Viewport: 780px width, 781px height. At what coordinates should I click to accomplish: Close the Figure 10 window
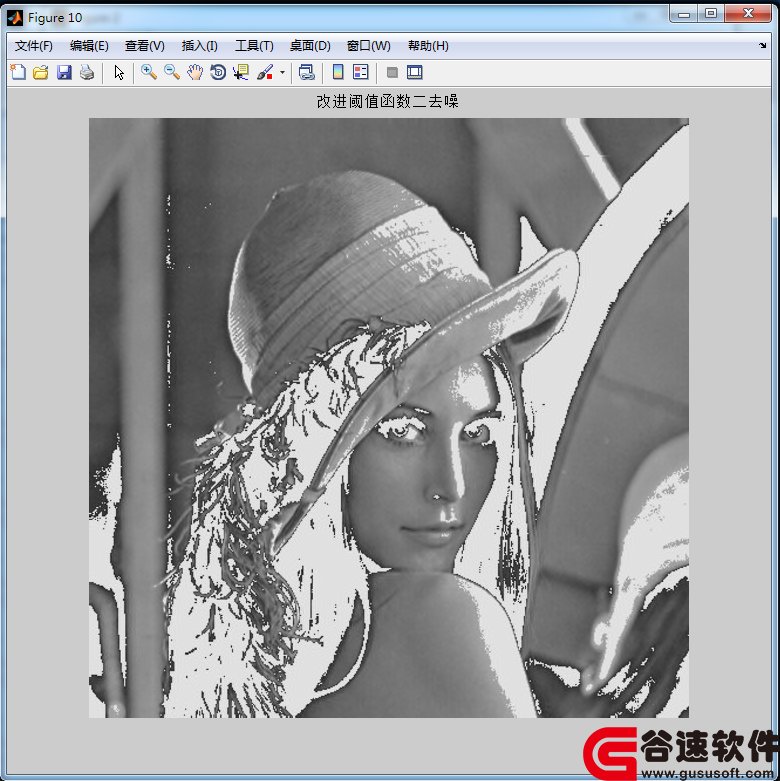[748, 13]
